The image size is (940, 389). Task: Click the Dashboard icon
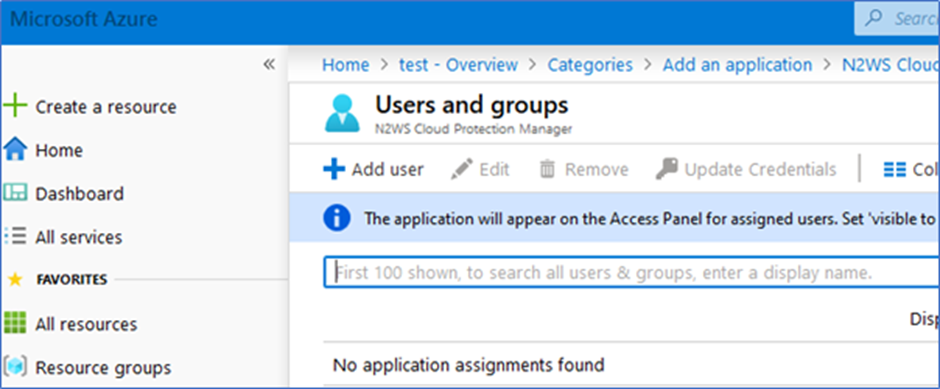click(x=15, y=193)
